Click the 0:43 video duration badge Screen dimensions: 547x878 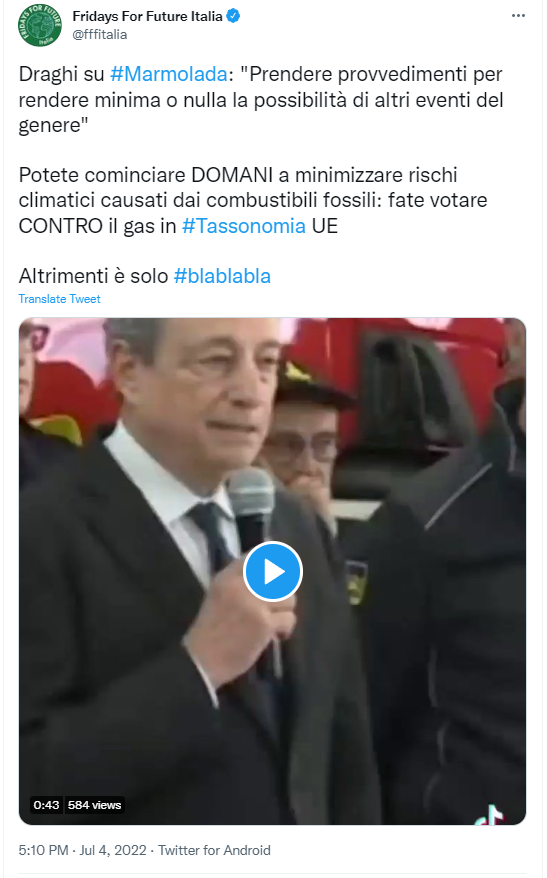point(46,805)
